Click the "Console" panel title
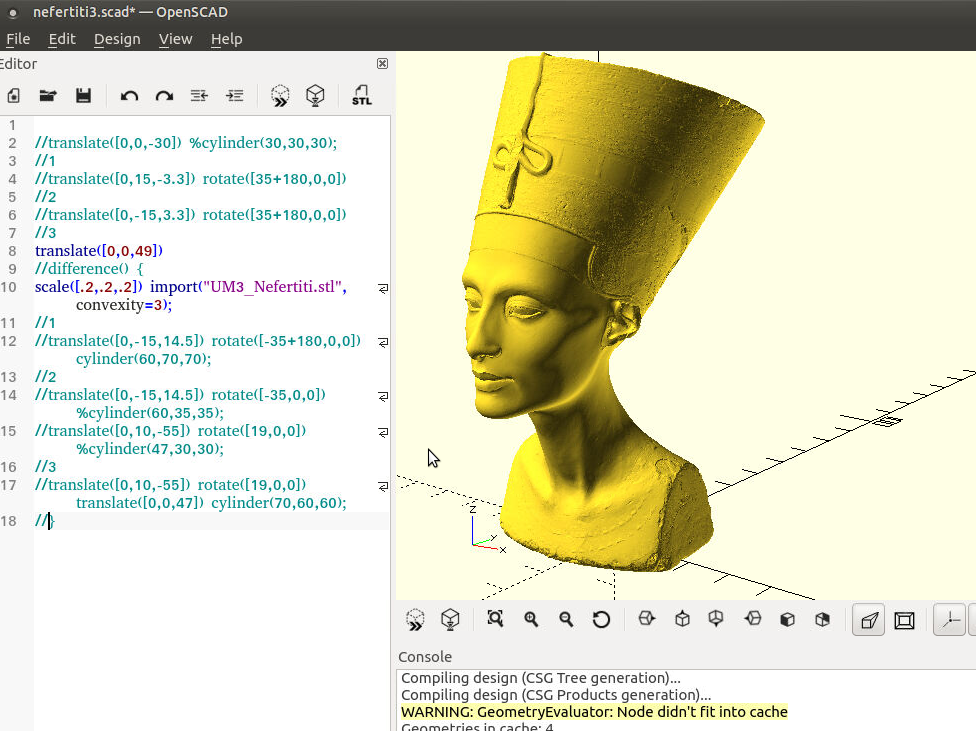Image resolution: width=976 pixels, height=731 pixels. [x=425, y=657]
